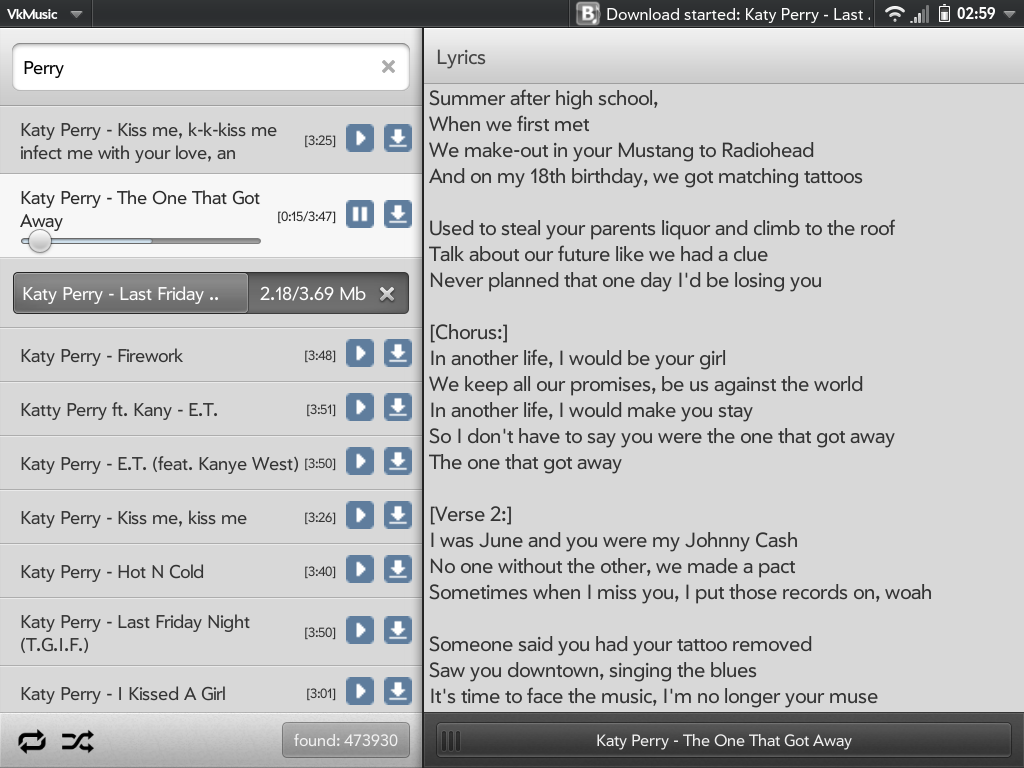Click the found: 473930 results button
The image size is (1024, 768).
(345, 741)
